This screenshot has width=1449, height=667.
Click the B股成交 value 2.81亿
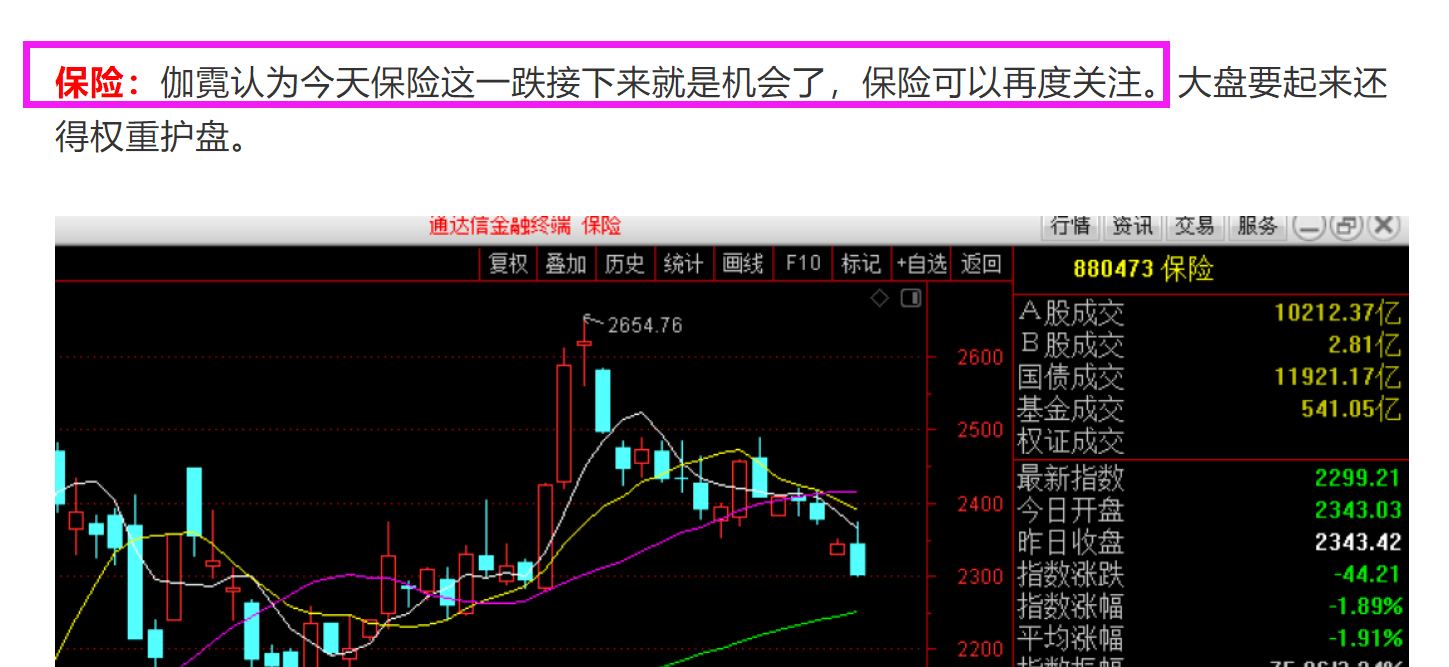[x=1365, y=345]
